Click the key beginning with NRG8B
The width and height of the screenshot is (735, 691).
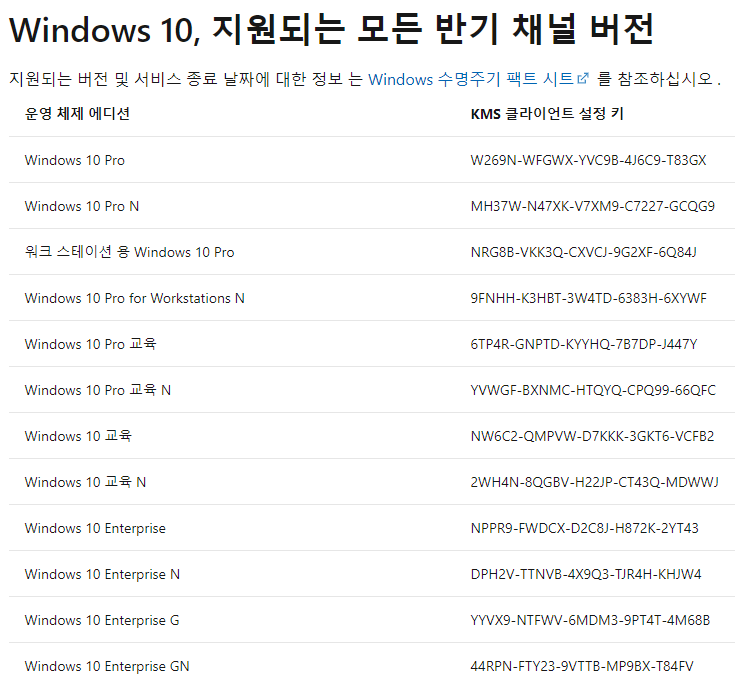(583, 252)
